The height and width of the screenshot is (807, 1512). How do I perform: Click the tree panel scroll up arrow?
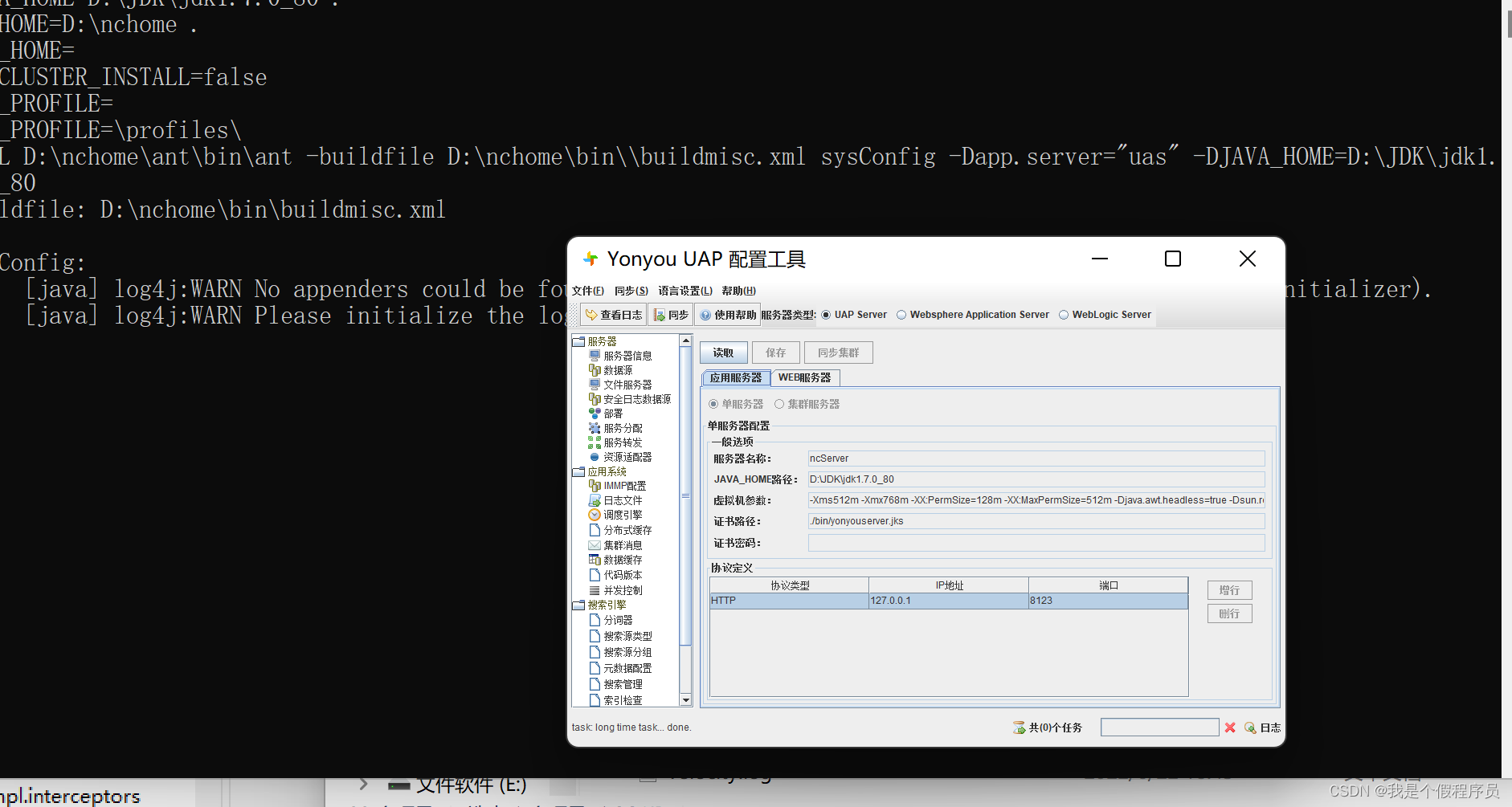pyautogui.click(x=685, y=341)
